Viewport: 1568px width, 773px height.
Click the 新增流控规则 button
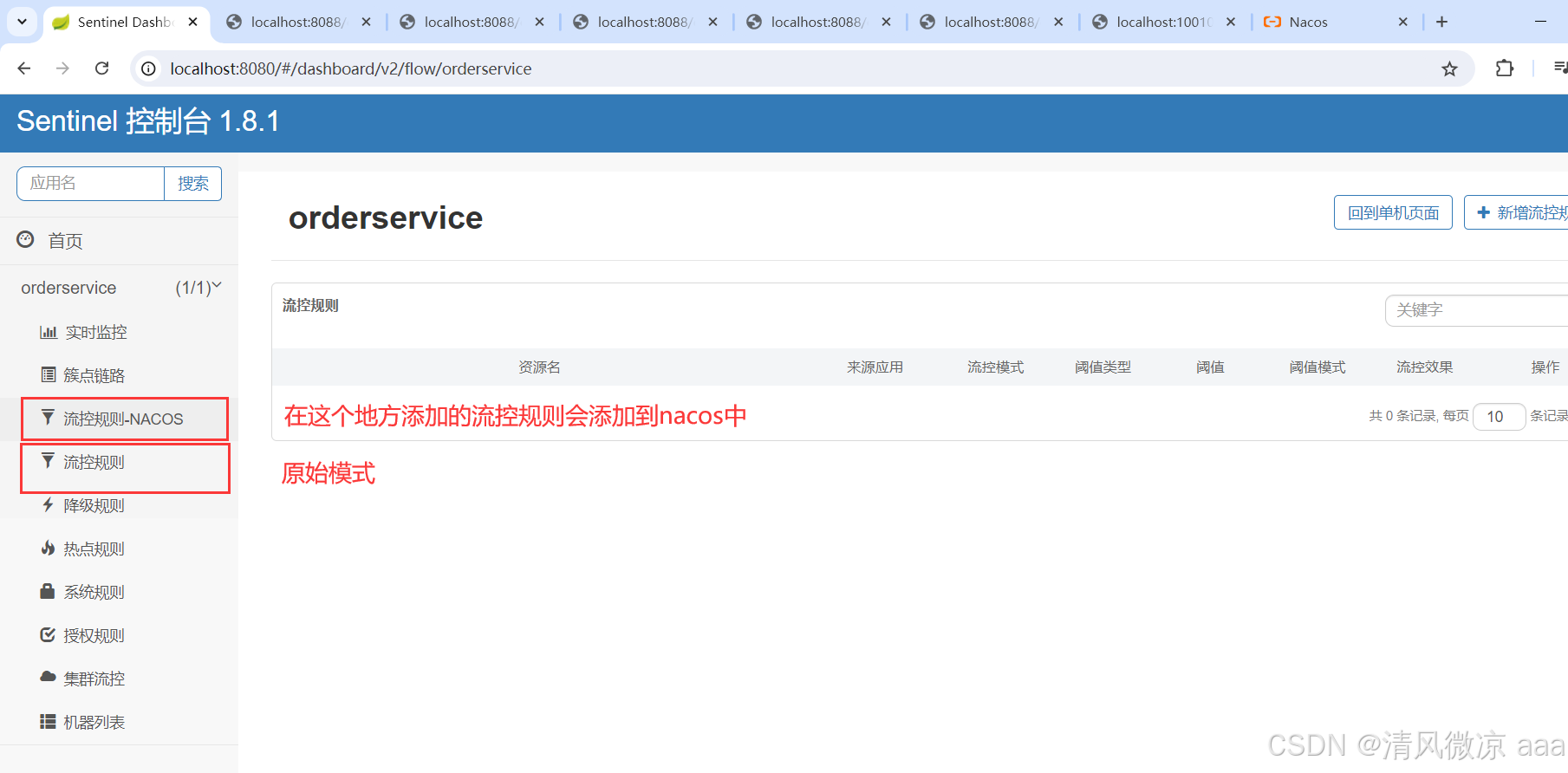tap(1516, 212)
